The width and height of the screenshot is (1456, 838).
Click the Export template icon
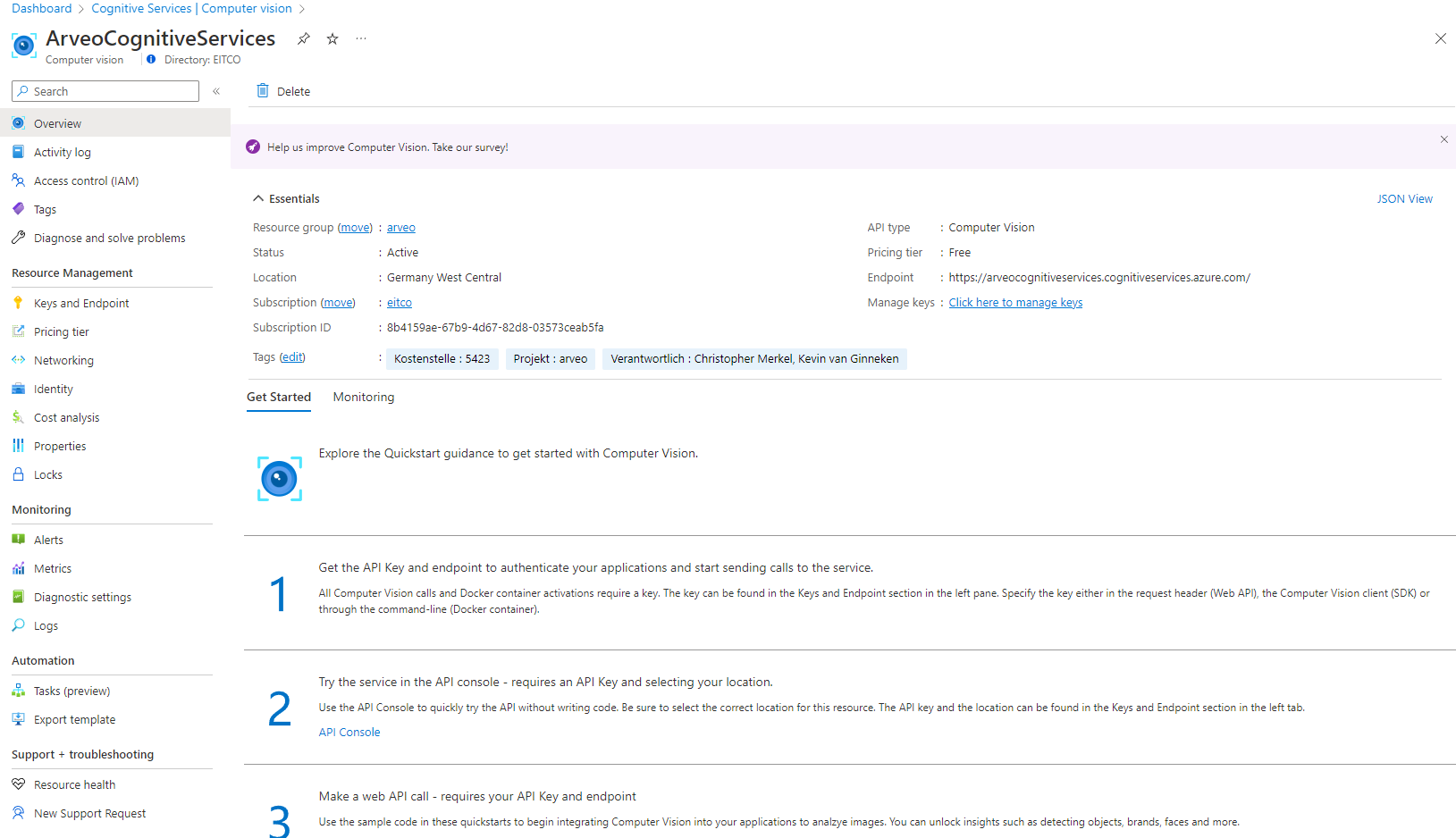pos(18,719)
